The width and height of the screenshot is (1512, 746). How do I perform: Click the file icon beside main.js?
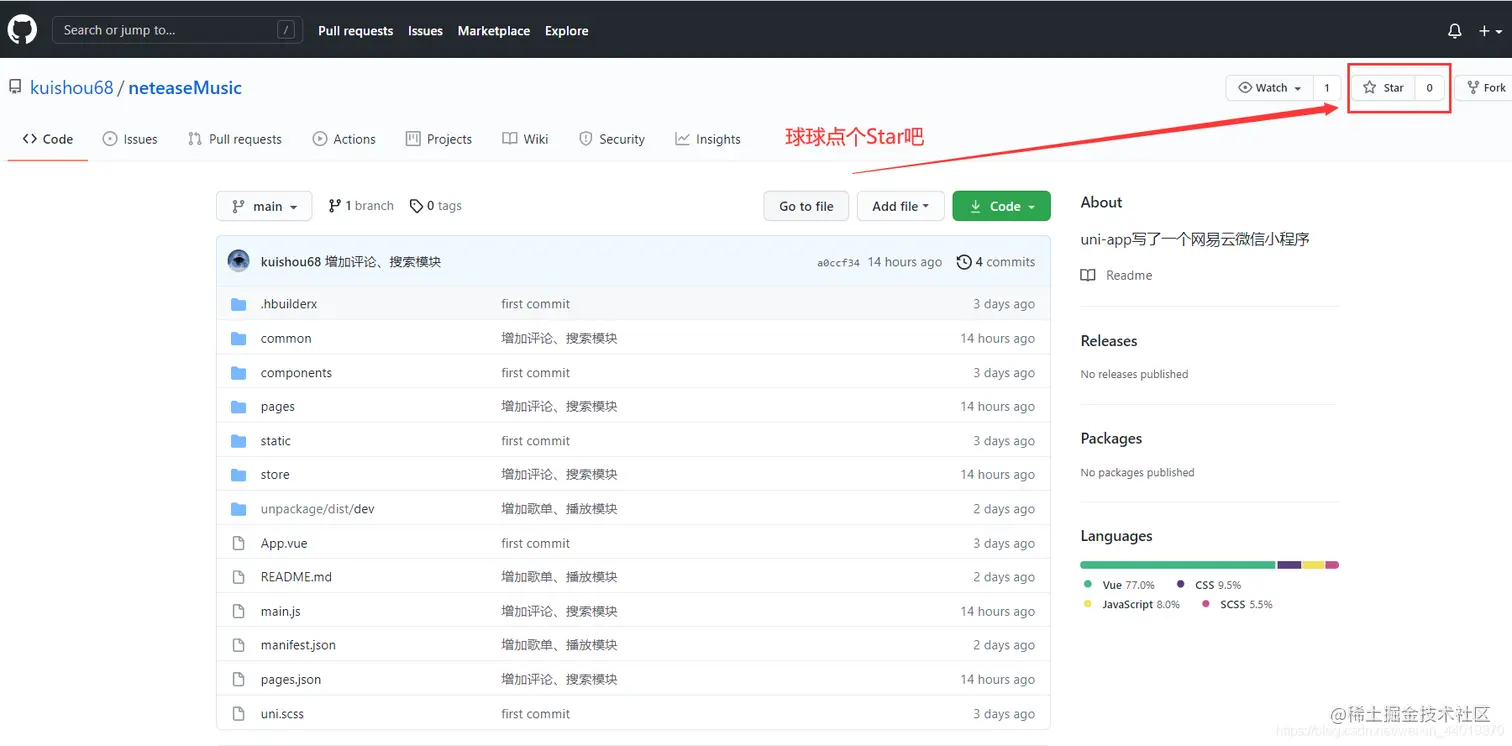pyautogui.click(x=238, y=611)
